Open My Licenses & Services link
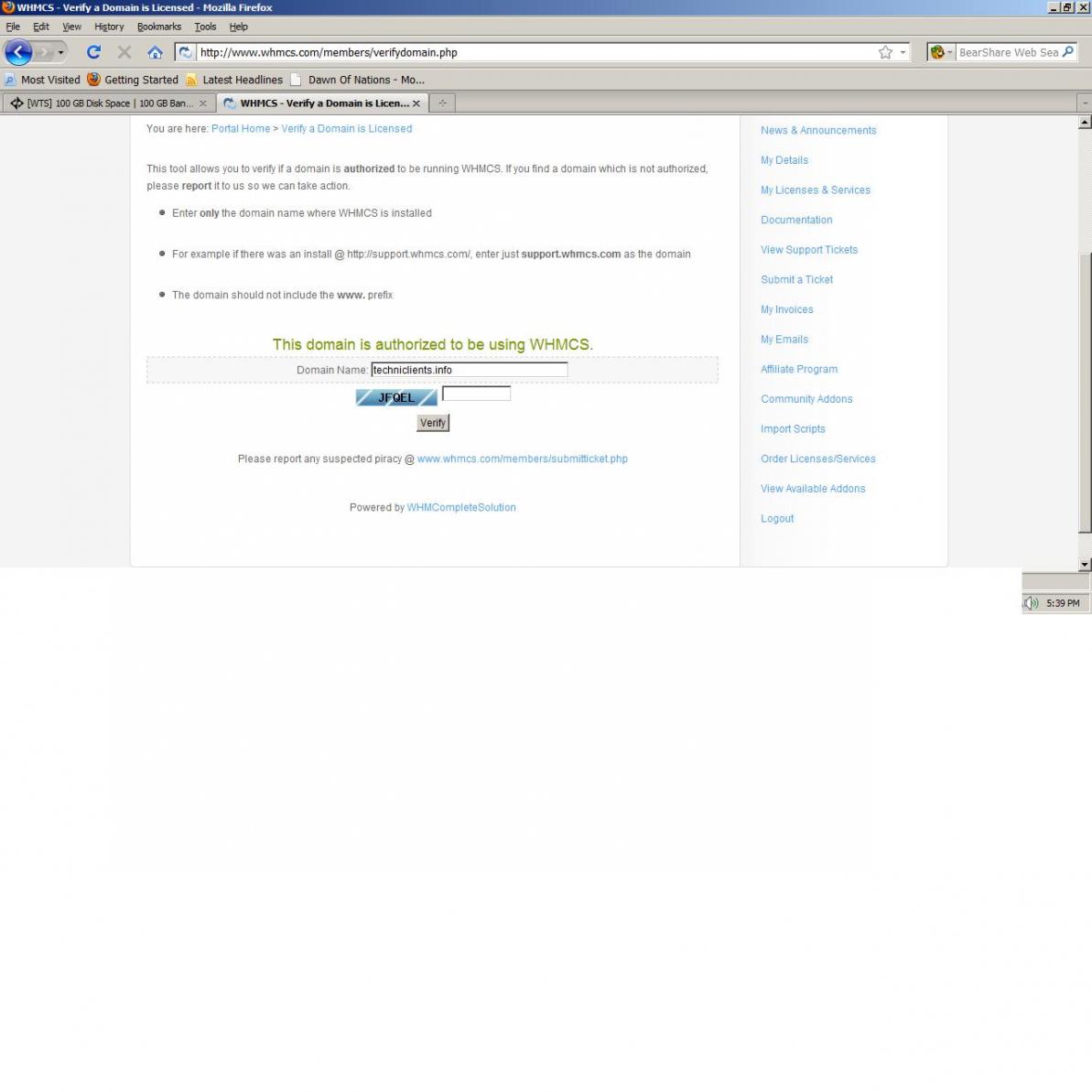1092x1092 pixels. pyautogui.click(x=816, y=190)
